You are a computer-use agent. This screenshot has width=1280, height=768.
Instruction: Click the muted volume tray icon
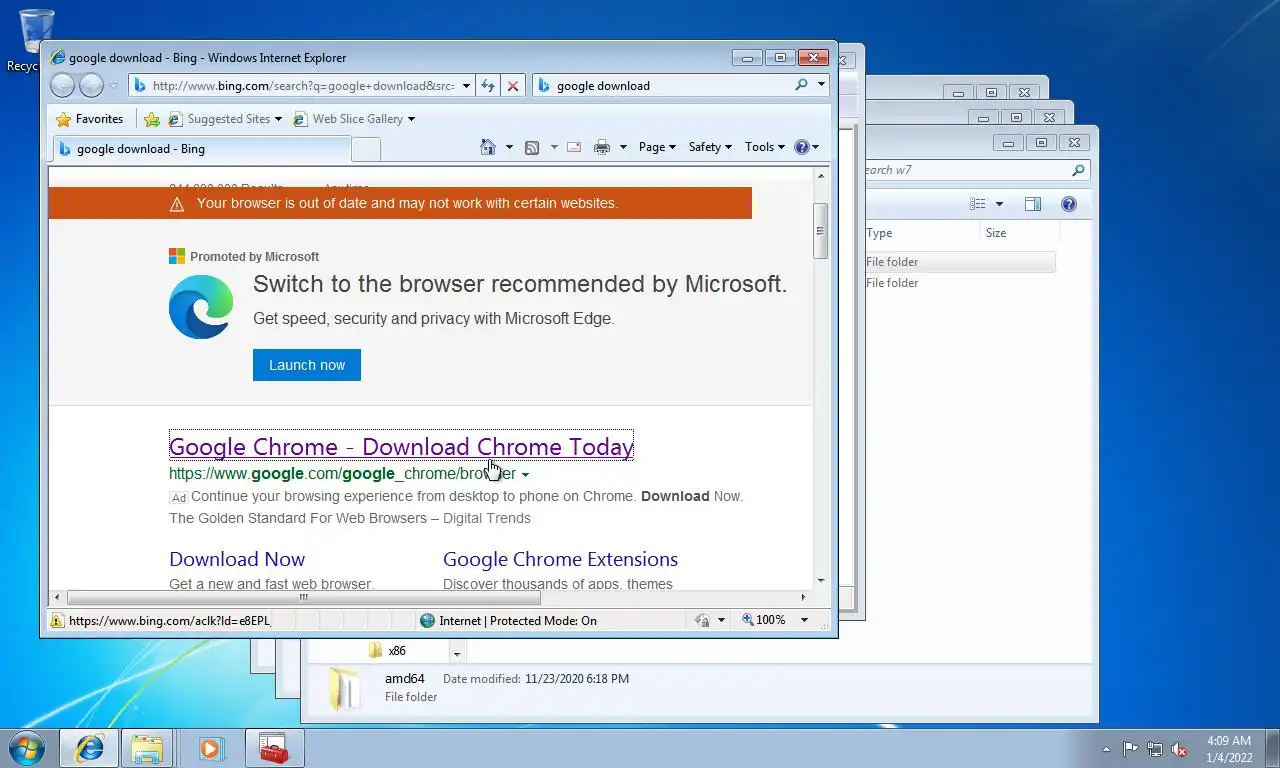[1179, 749]
